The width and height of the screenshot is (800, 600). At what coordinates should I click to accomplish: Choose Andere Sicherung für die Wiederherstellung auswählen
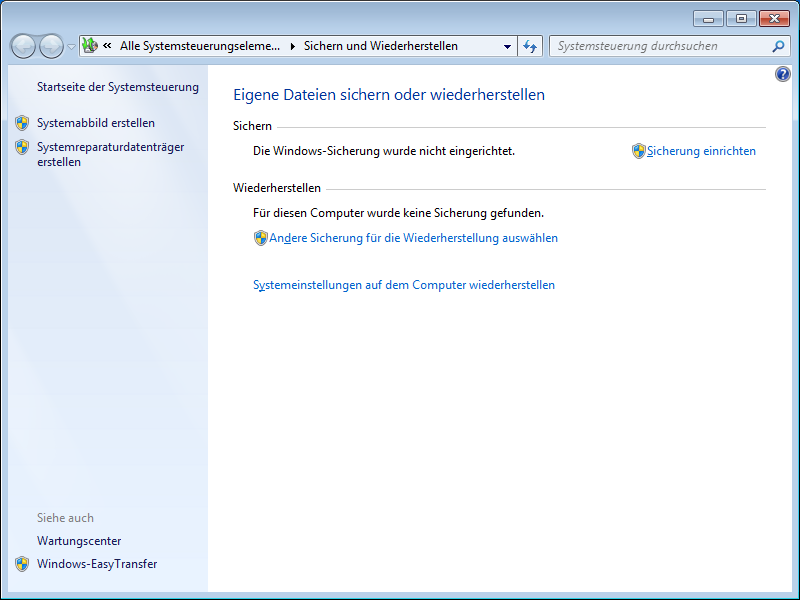click(x=413, y=238)
